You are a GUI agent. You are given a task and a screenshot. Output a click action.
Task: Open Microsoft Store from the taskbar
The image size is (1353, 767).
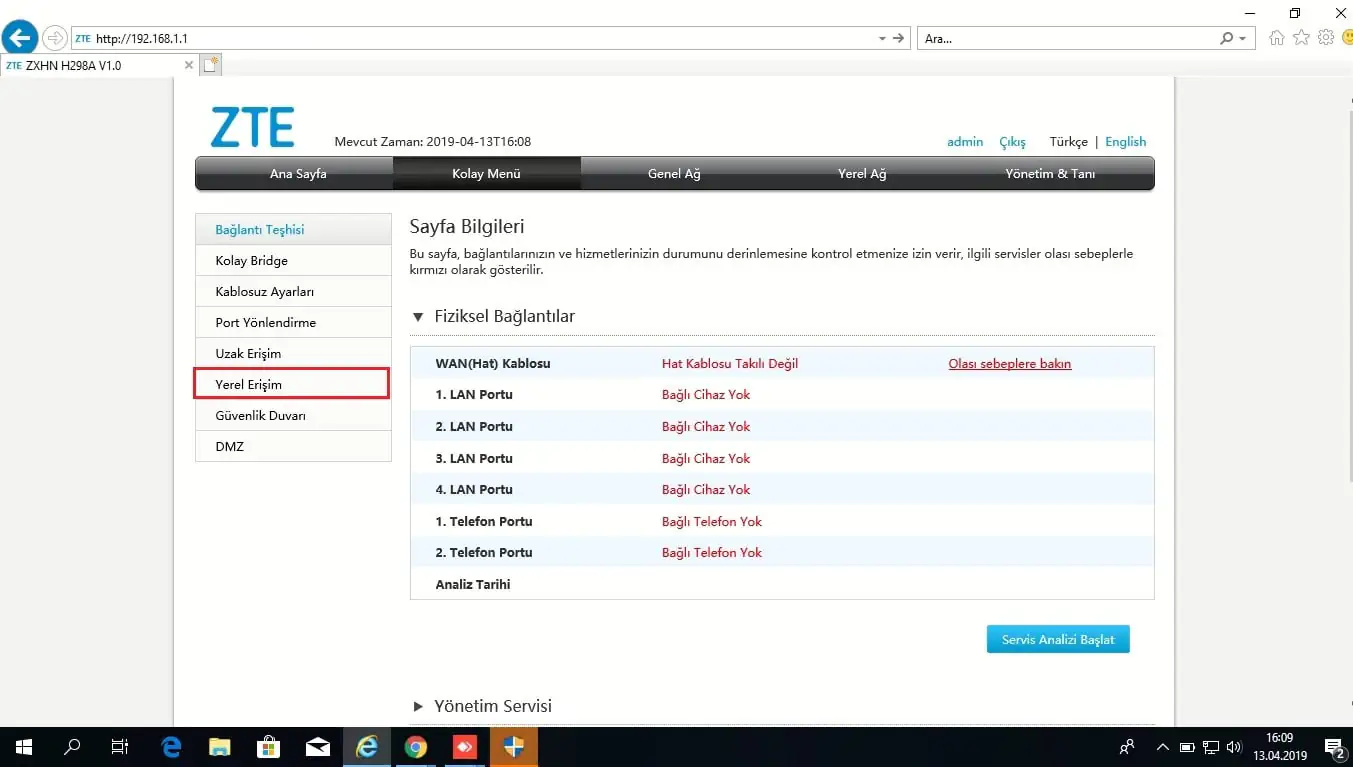[269, 747]
